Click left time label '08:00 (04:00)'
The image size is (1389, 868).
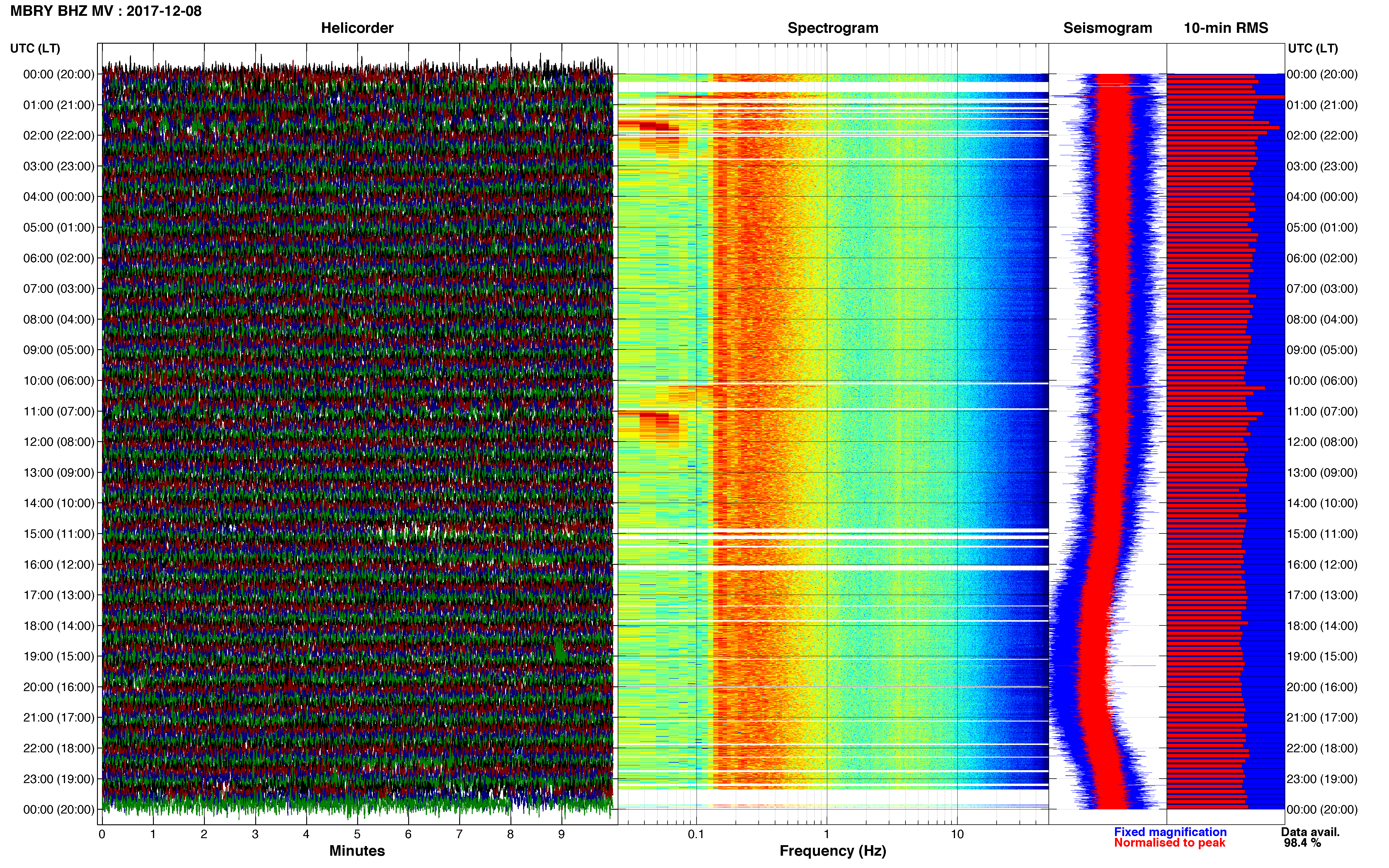59,319
